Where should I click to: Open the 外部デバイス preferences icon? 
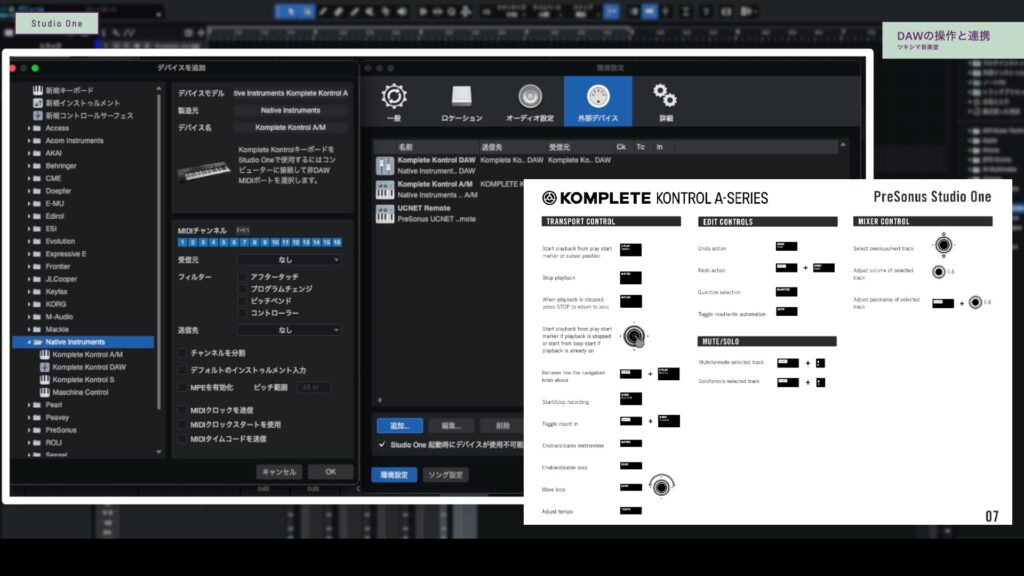(x=598, y=101)
